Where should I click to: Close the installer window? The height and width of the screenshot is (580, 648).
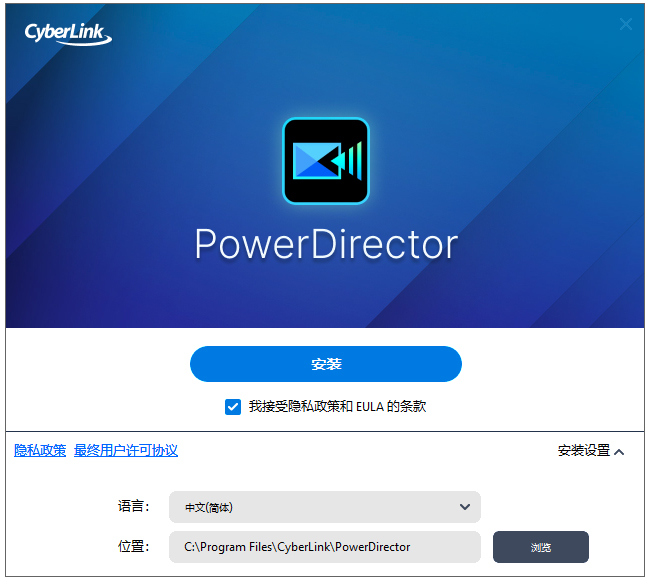click(626, 24)
